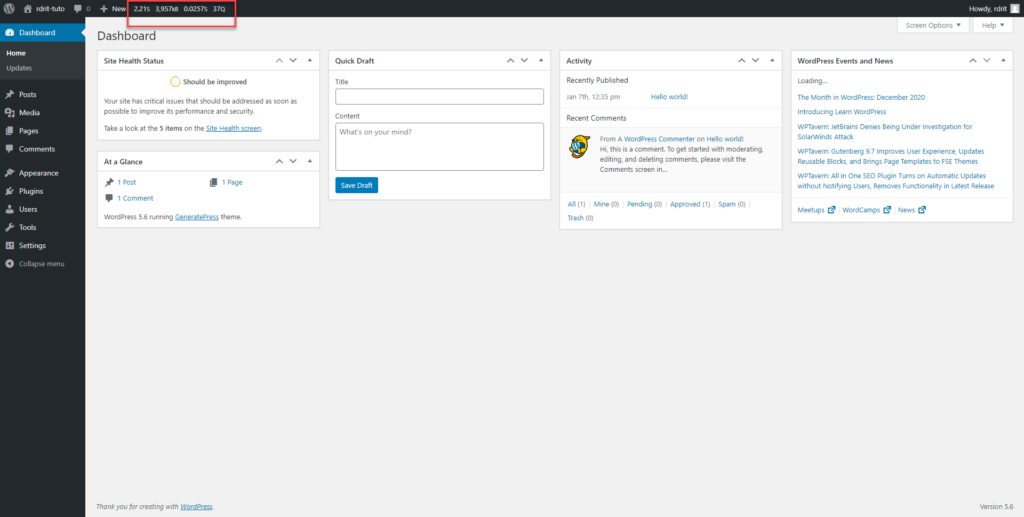Click the Appearance paintbrush icon

[10, 172]
